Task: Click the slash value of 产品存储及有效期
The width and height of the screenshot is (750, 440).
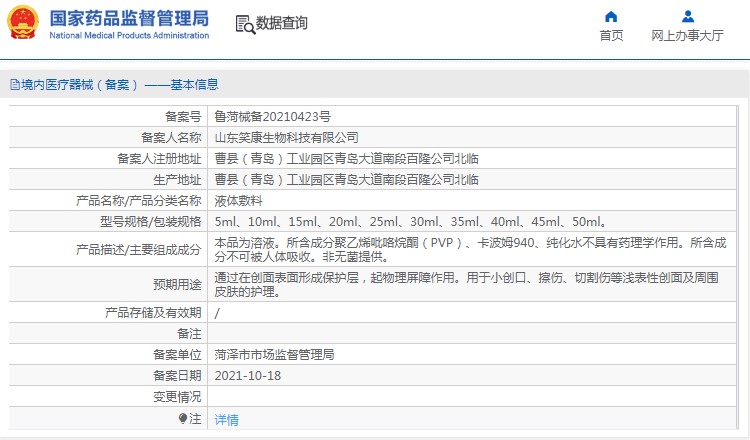Action: click(217, 313)
